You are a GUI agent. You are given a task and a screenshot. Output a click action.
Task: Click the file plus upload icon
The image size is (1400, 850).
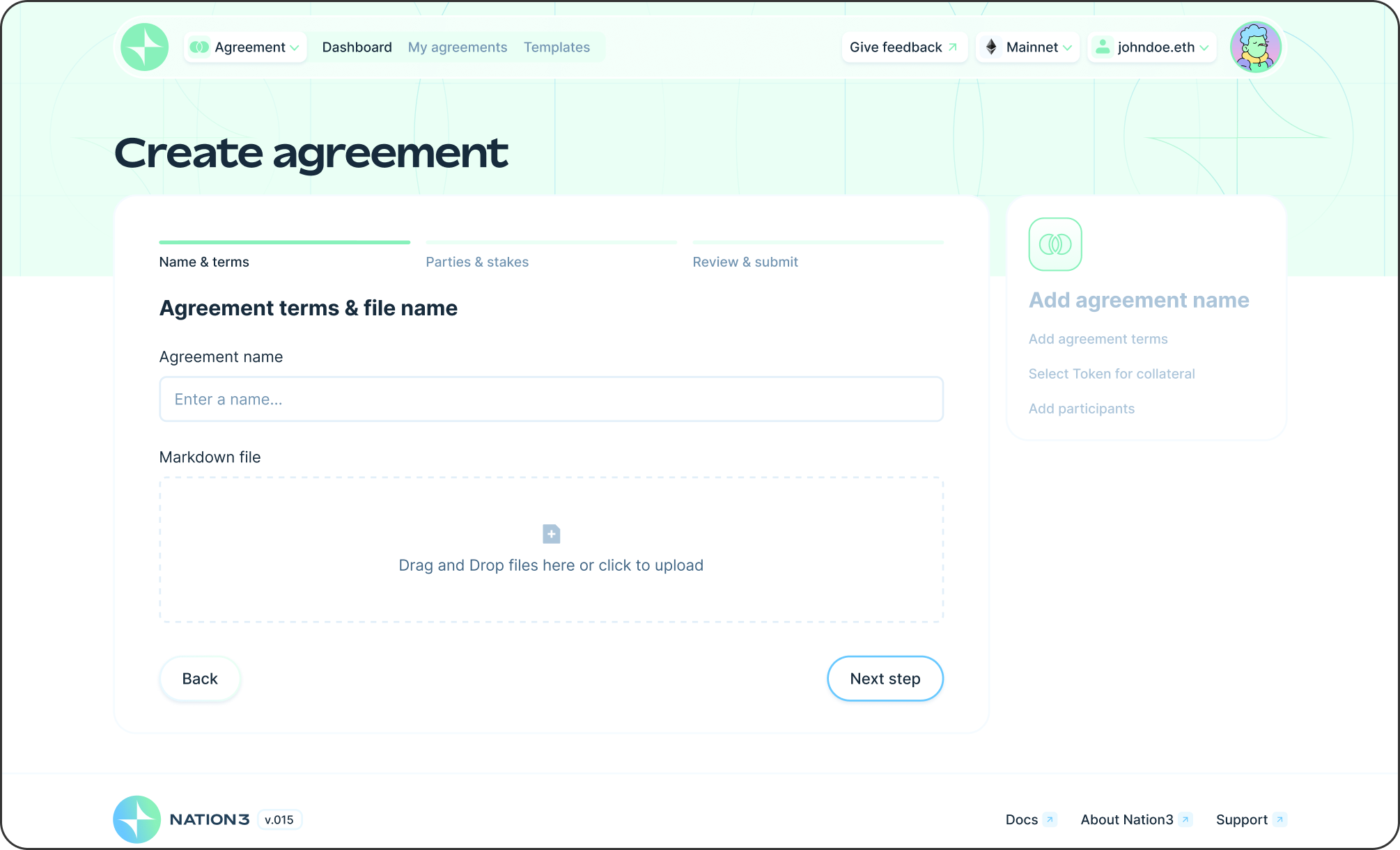click(x=551, y=534)
